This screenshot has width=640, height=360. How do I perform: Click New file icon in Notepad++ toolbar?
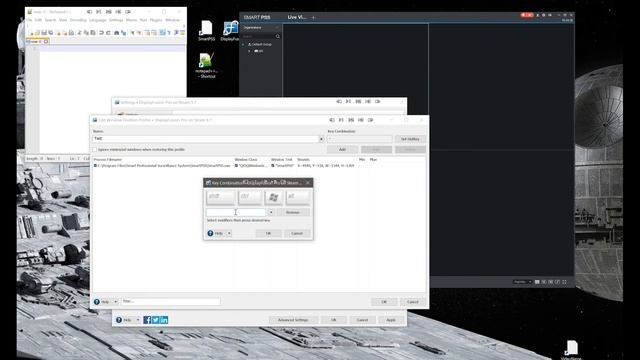[x=31, y=33]
